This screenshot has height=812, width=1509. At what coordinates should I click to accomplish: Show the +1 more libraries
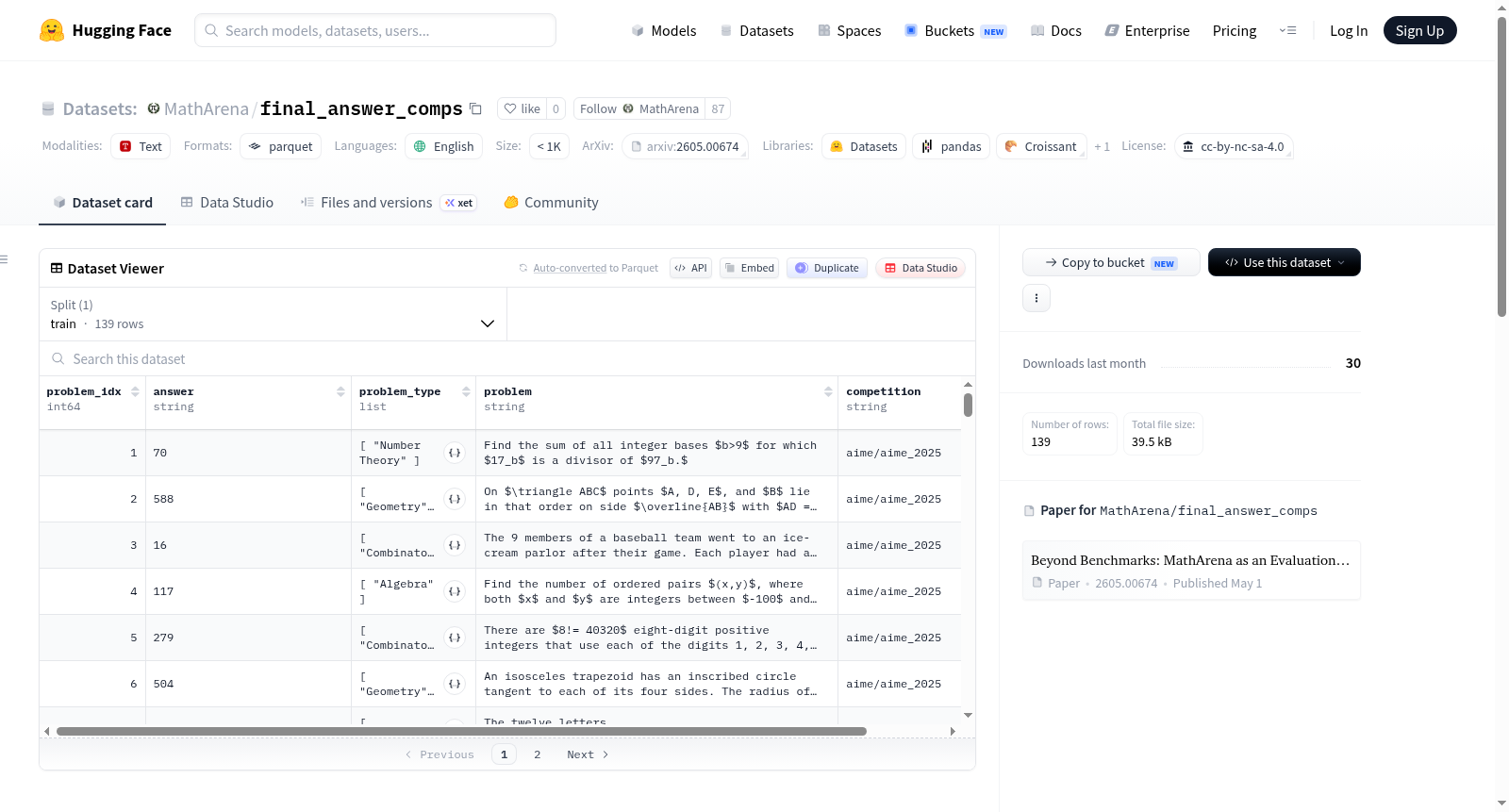click(x=1102, y=146)
